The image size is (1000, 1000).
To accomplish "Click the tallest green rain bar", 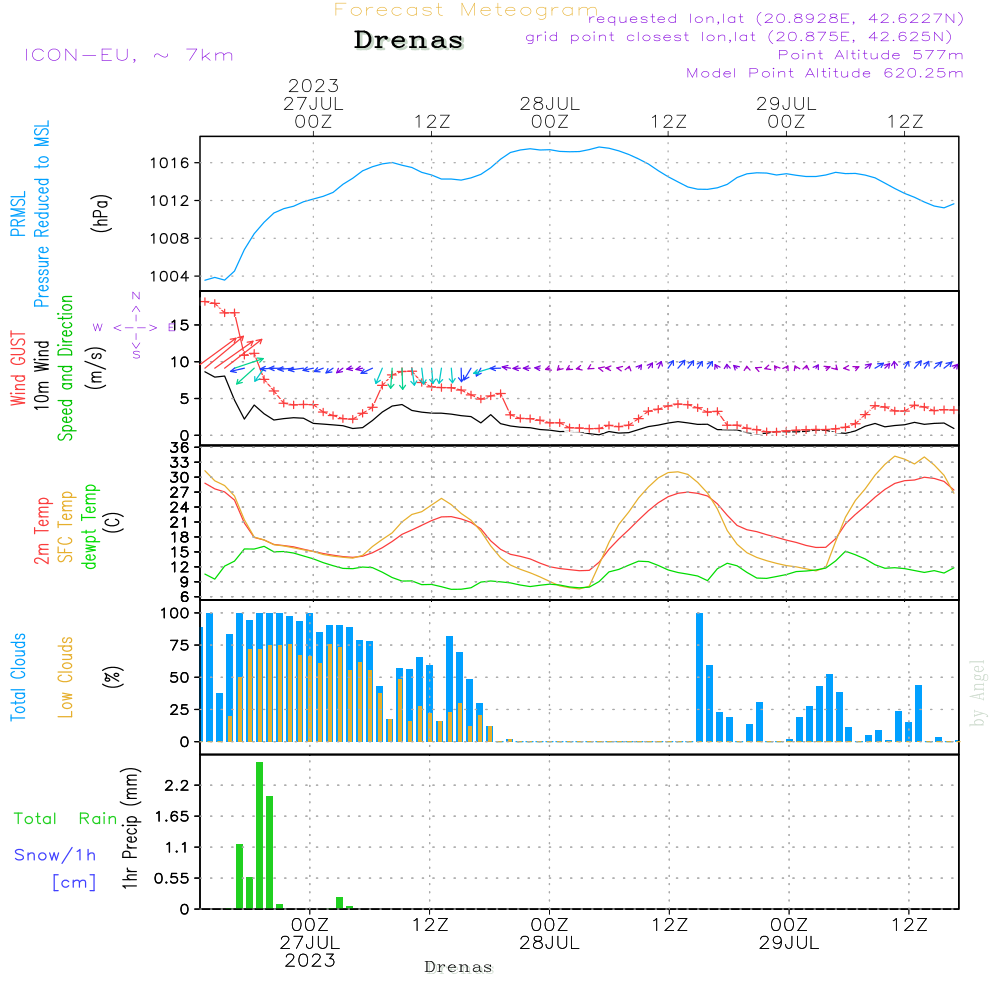I will (260, 835).
